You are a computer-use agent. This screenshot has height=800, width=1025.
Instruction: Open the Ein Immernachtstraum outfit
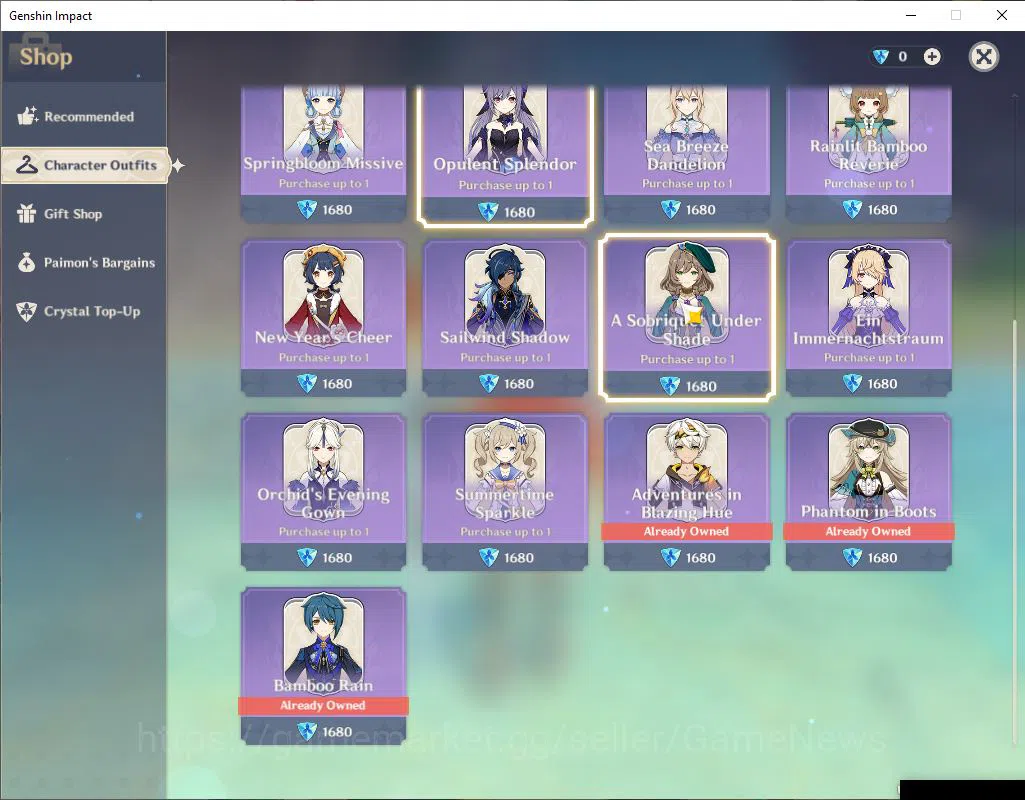pos(868,318)
